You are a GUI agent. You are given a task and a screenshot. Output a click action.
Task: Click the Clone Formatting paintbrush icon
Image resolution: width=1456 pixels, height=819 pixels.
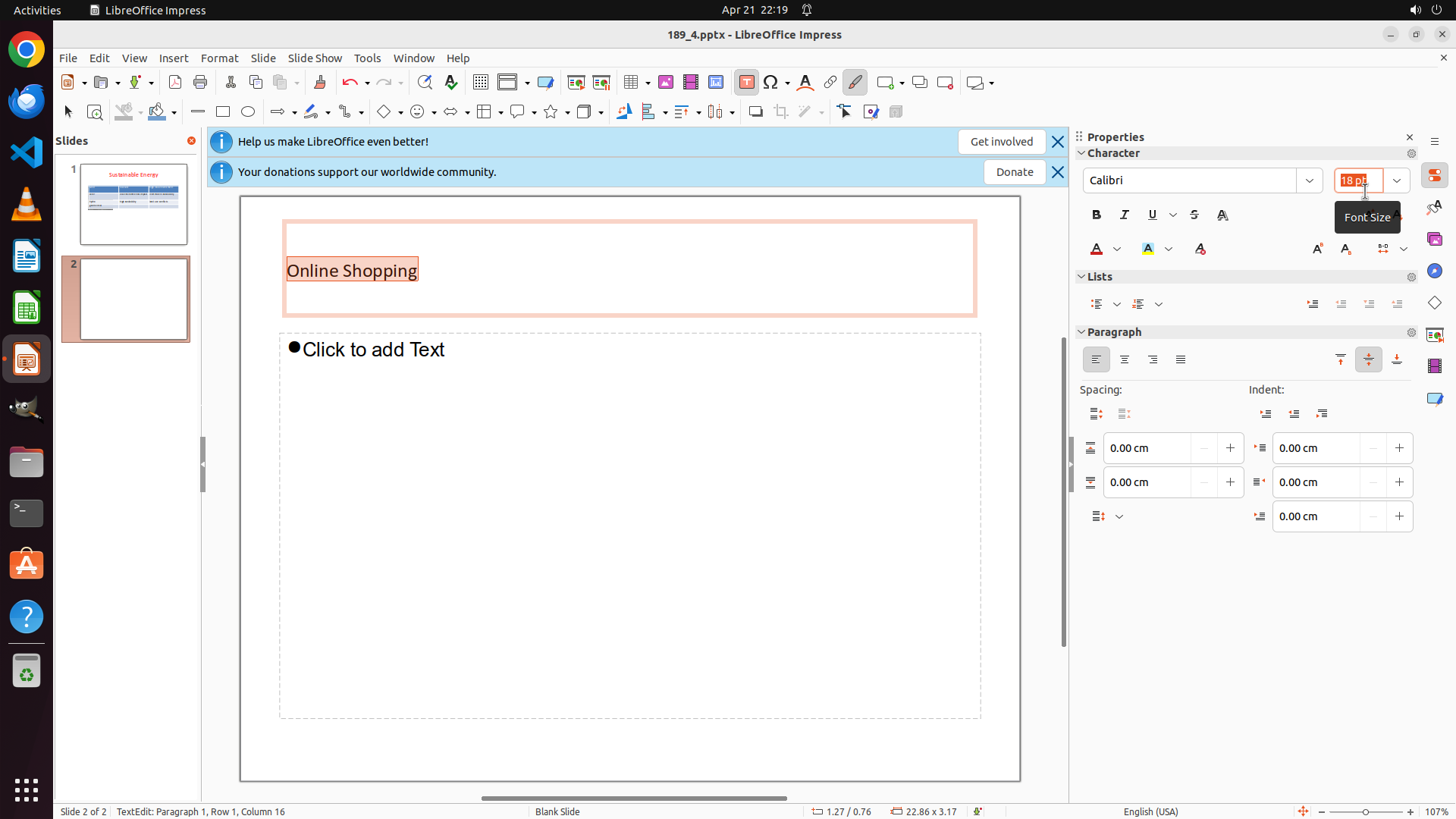[x=320, y=83]
